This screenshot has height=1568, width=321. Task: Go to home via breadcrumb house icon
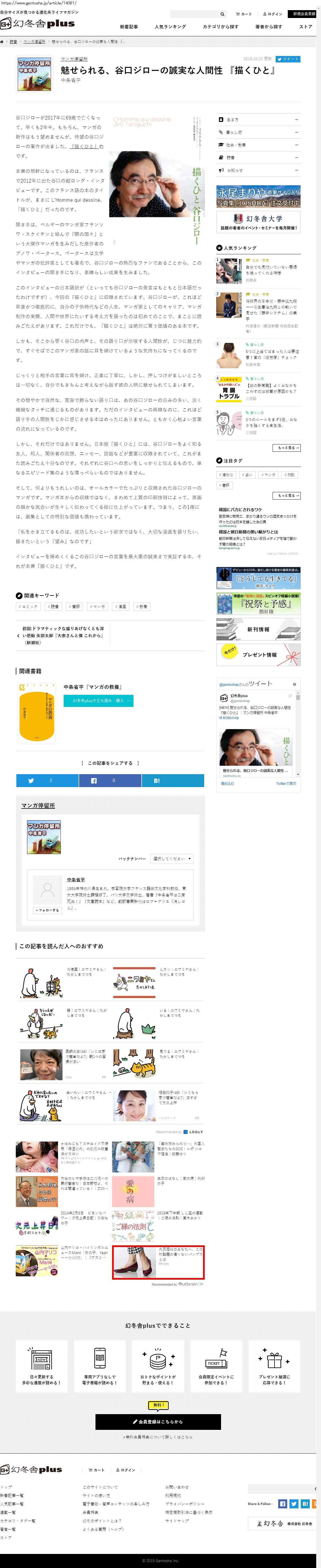3,42
